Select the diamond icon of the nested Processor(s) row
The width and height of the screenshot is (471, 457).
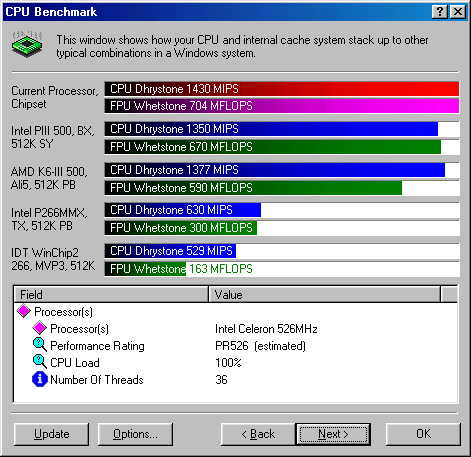[x=40, y=328]
